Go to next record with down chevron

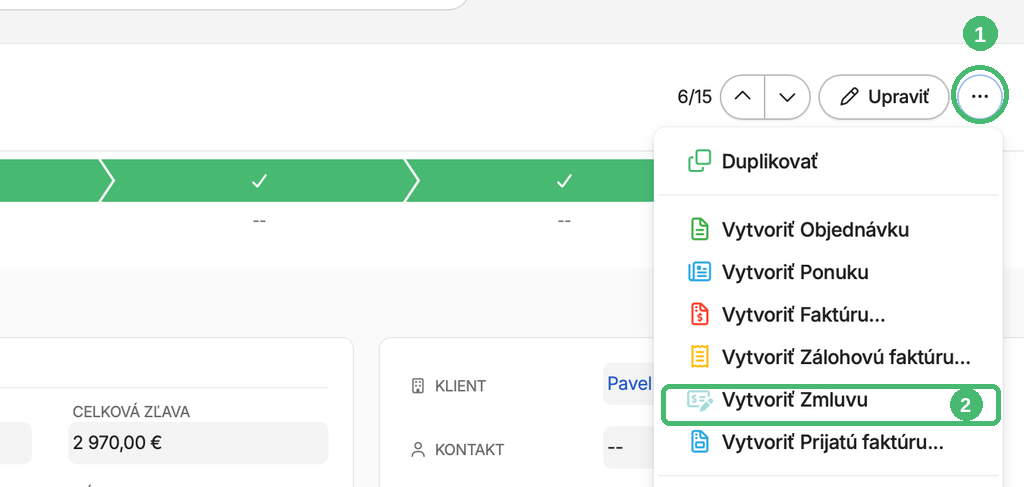pyautogui.click(x=788, y=97)
